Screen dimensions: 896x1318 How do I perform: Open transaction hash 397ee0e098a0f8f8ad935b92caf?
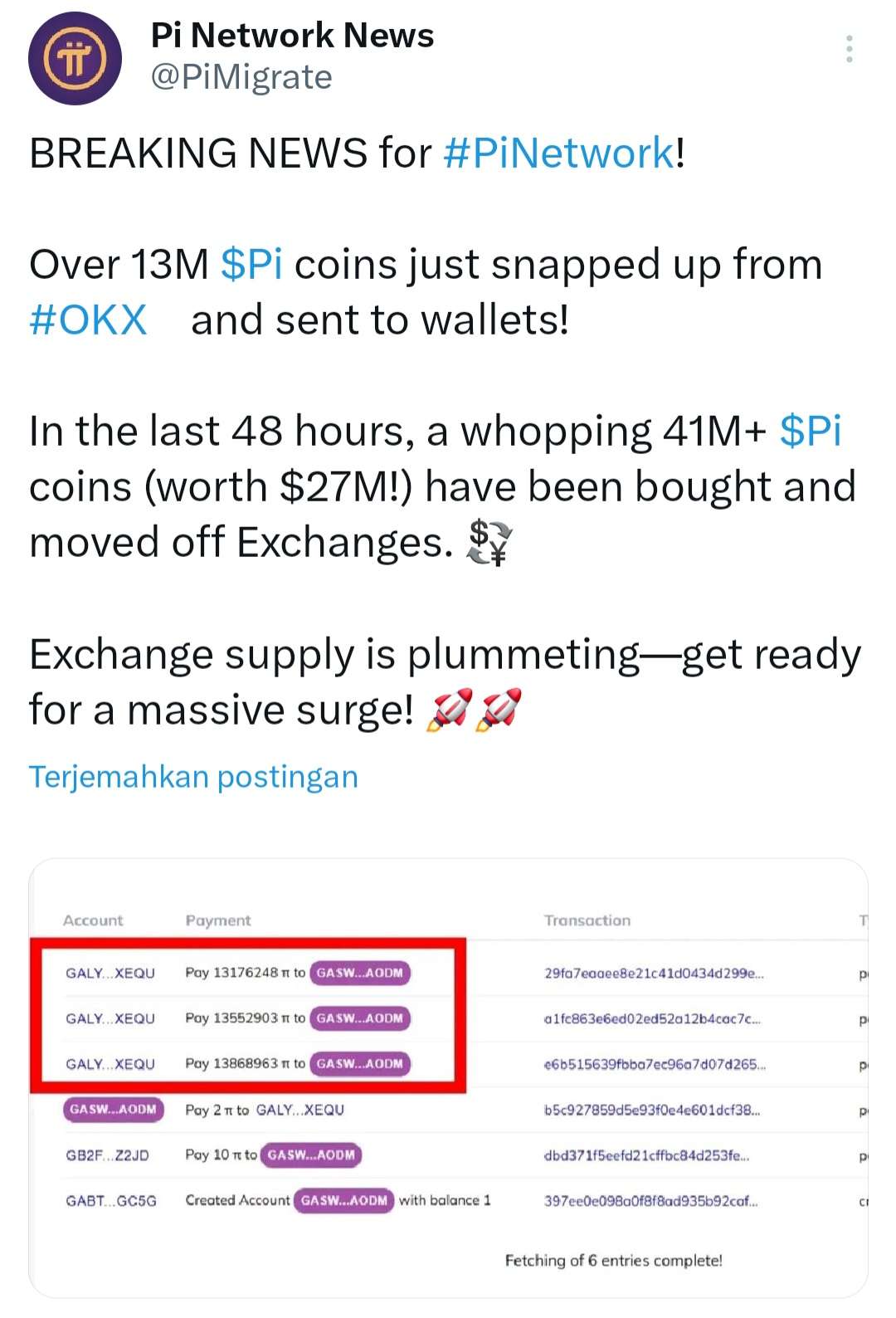[651, 1201]
